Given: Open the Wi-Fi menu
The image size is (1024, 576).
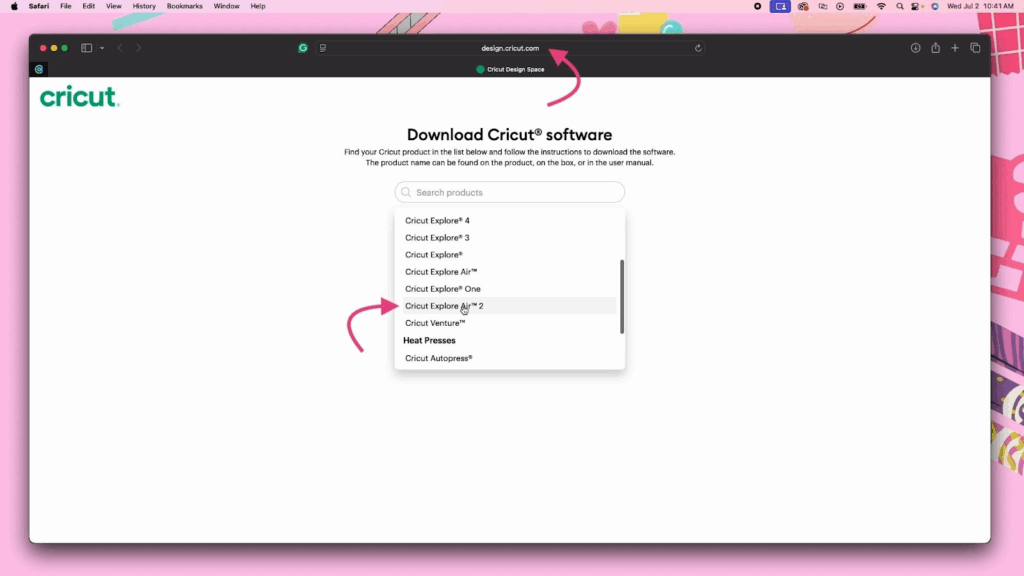Looking at the screenshot, I should (x=881, y=7).
